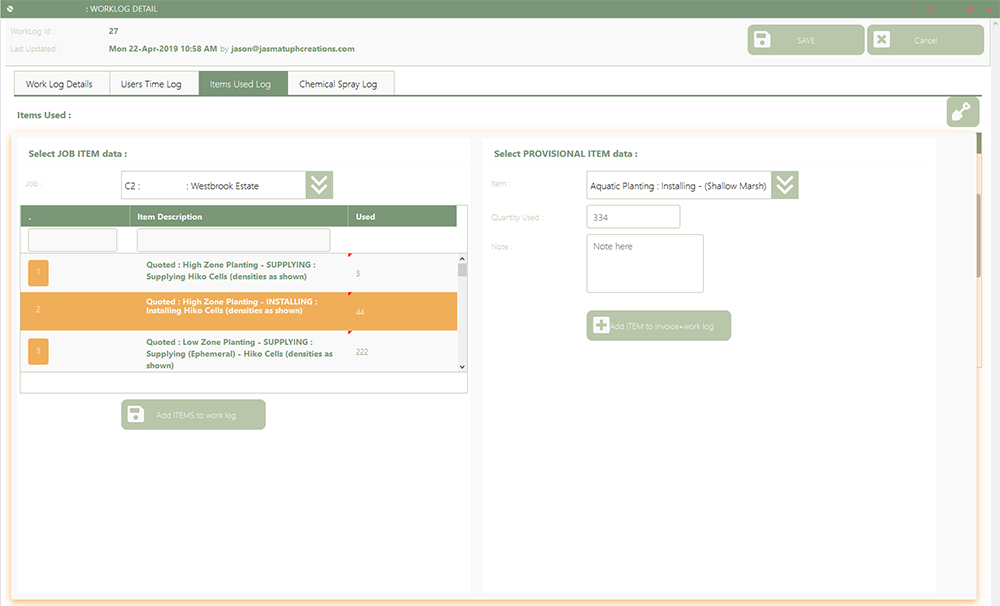1000x606 pixels.
Task: Click the SAVE button
Action: click(x=805, y=40)
